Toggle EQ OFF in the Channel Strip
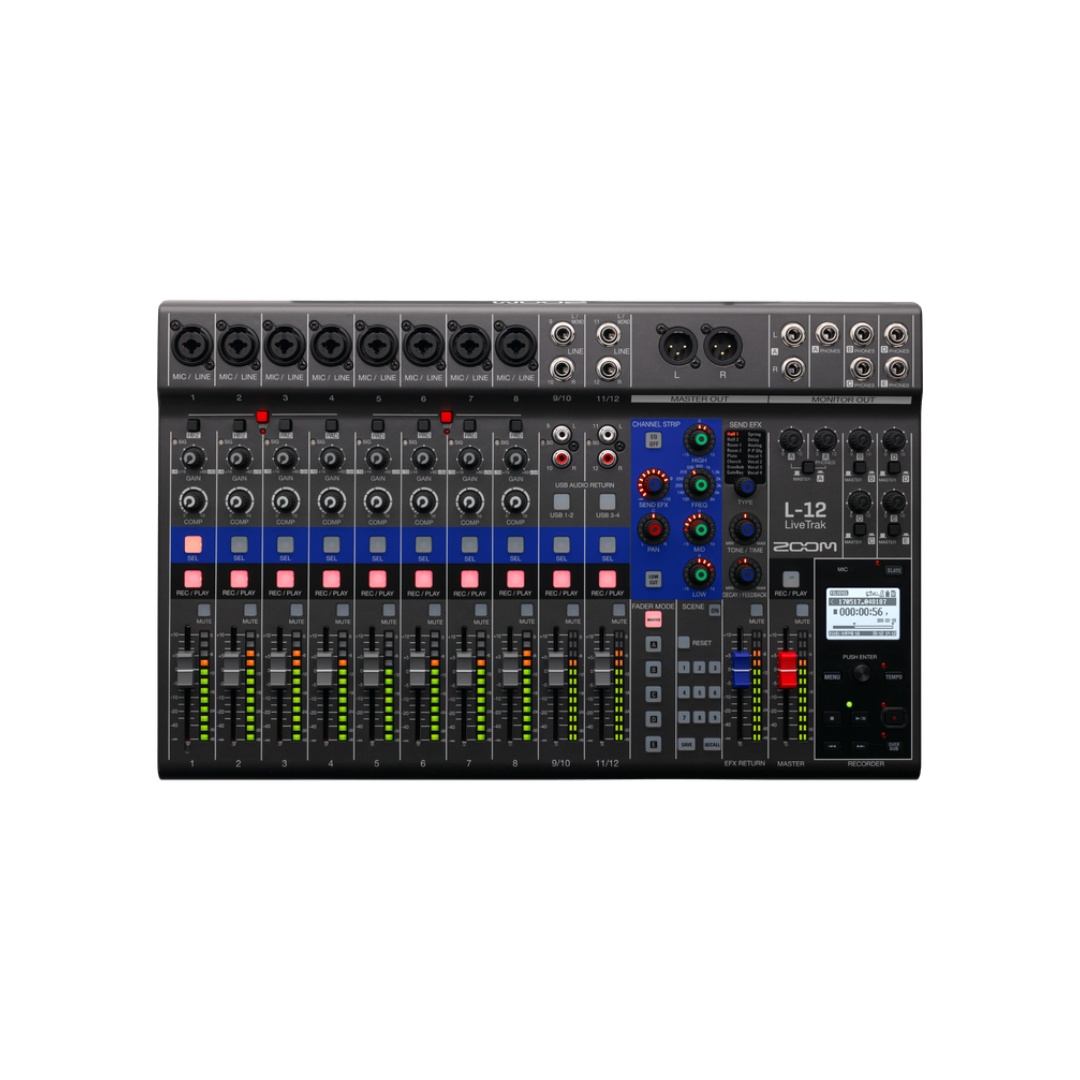 pyautogui.click(x=653, y=439)
